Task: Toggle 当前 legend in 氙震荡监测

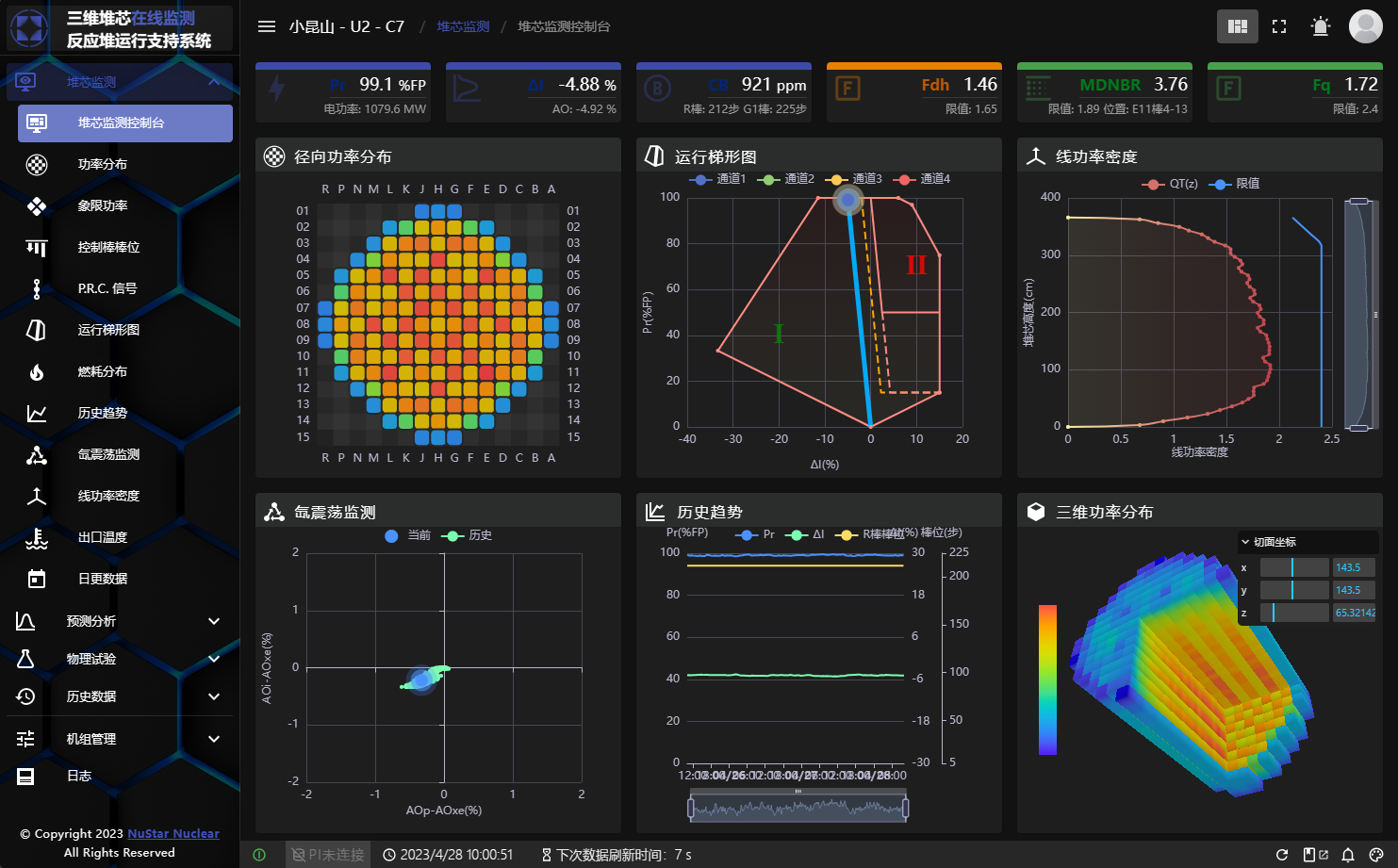Action: [x=407, y=535]
